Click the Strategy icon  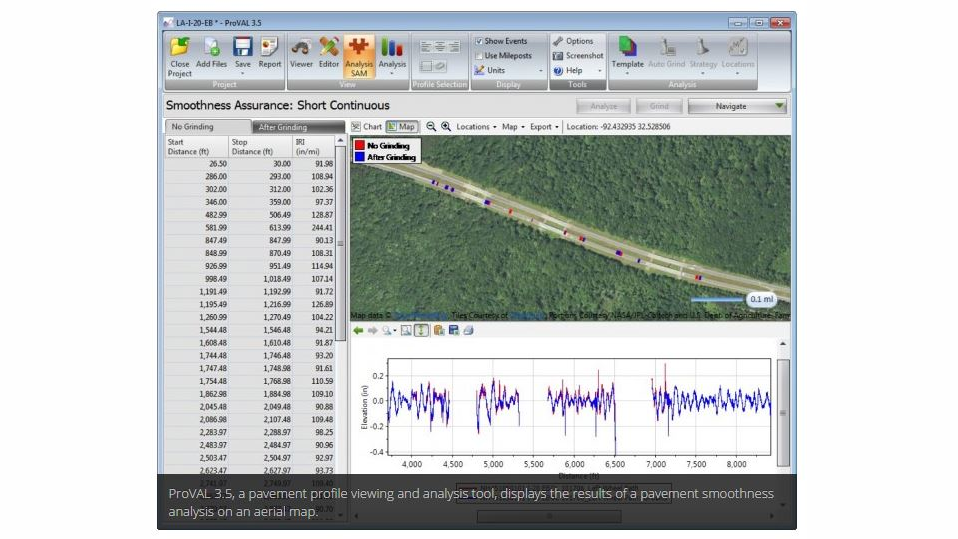pyautogui.click(x=703, y=47)
